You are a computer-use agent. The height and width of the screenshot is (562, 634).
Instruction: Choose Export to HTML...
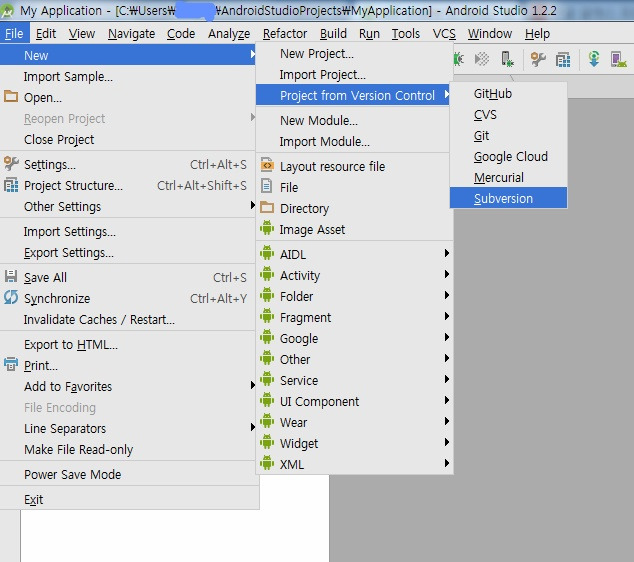[129, 344]
